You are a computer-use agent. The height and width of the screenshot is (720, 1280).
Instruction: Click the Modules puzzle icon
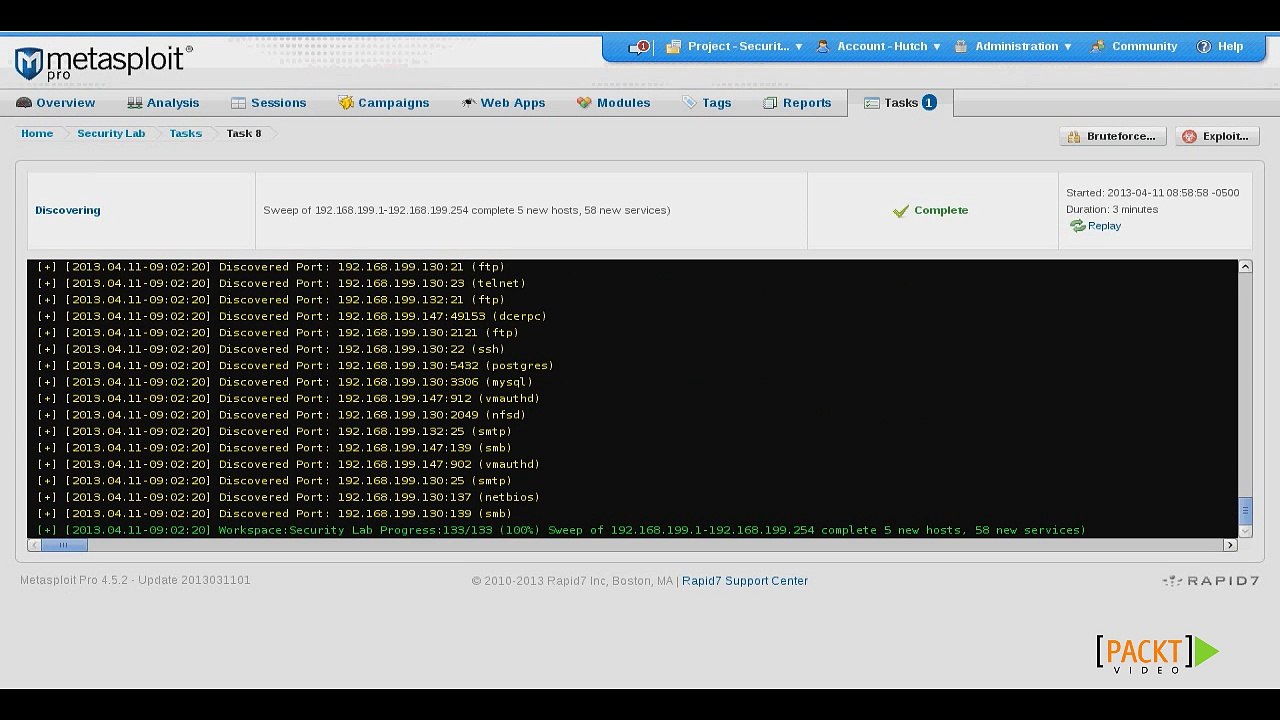[584, 103]
